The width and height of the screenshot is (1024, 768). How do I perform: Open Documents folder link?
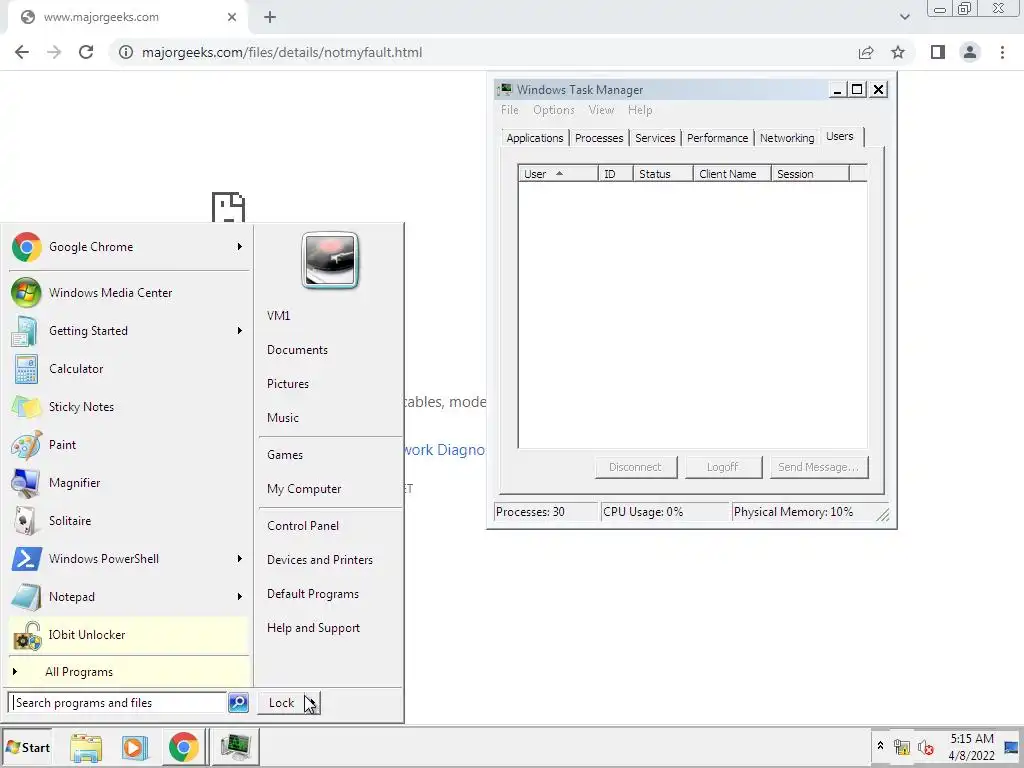(297, 349)
